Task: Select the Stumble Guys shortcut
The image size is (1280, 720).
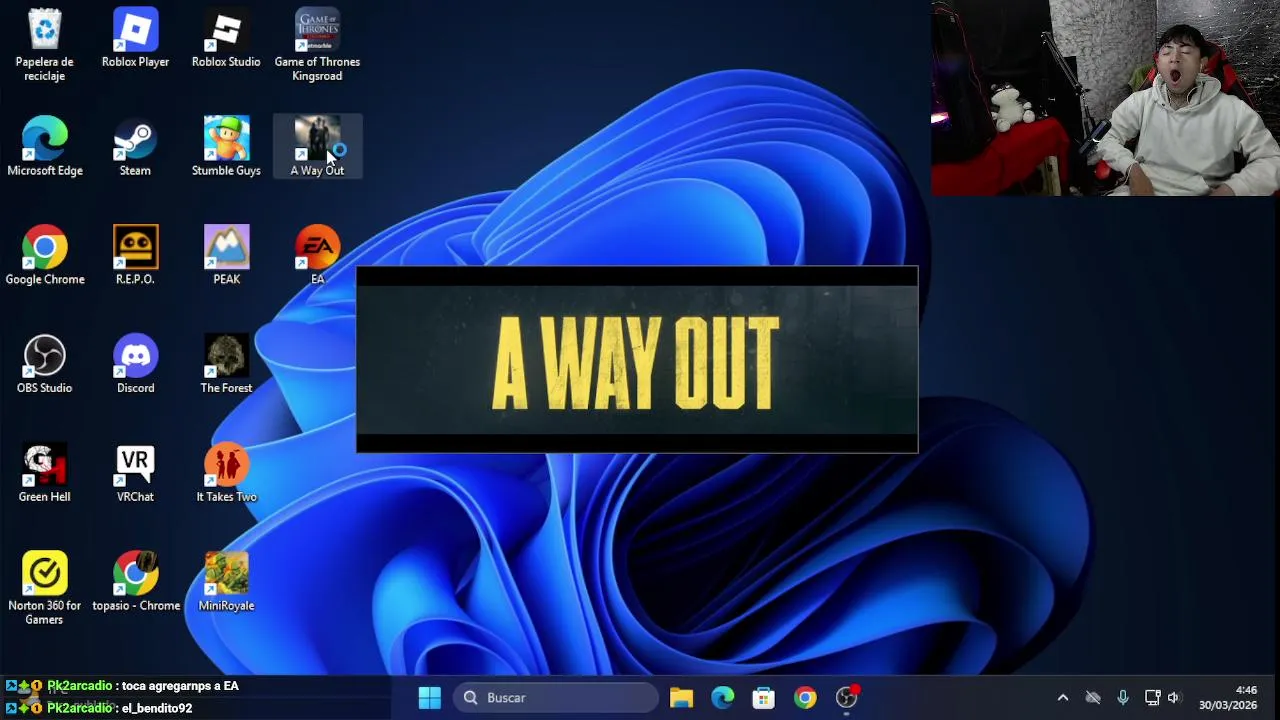Action: [226, 148]
